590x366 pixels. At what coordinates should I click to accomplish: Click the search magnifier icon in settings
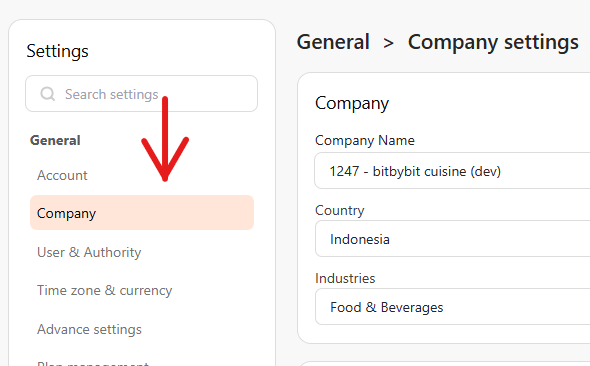[x=48, y=94]
